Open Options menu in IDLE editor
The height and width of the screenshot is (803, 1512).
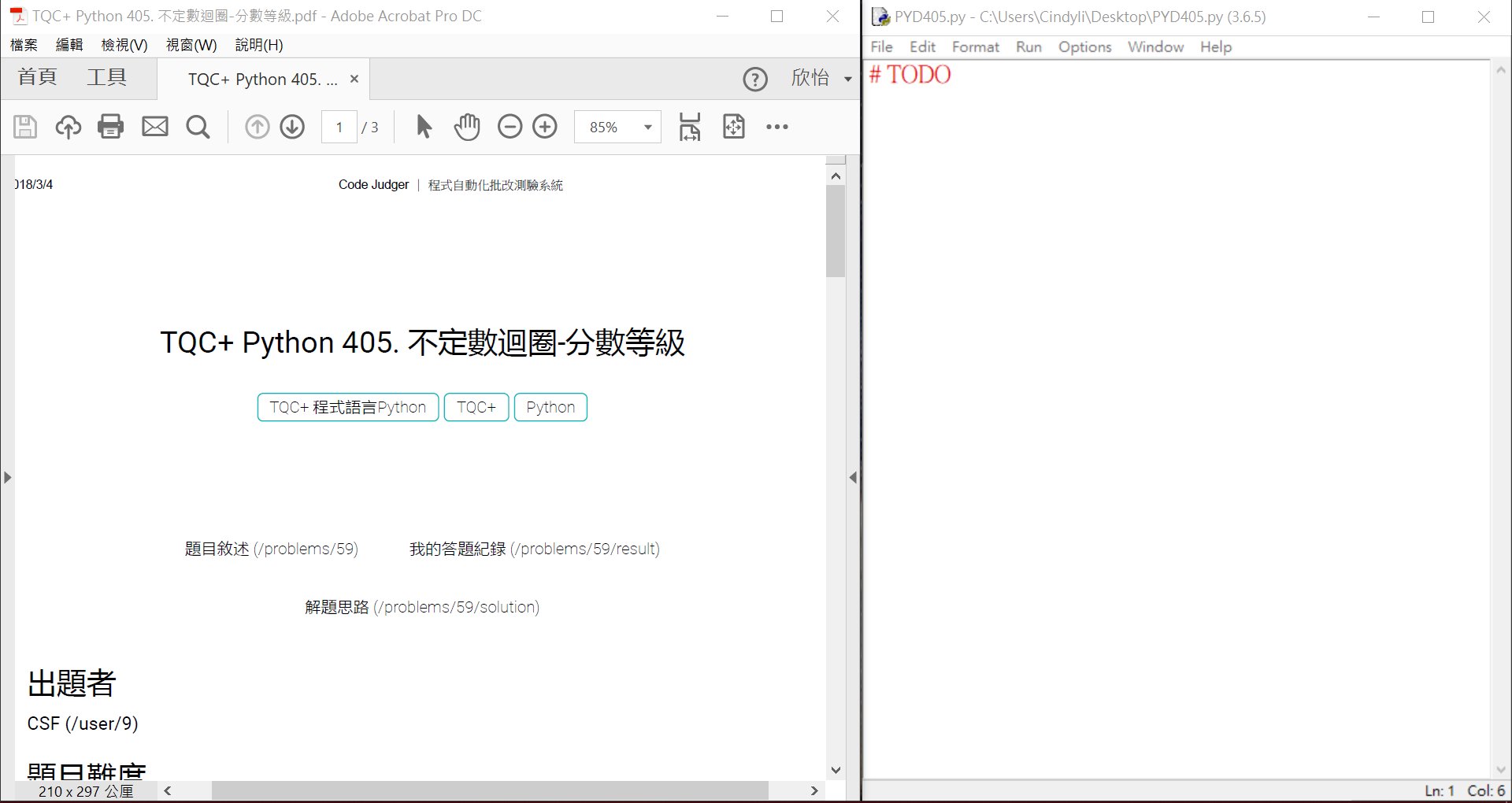click(1084, 46)
